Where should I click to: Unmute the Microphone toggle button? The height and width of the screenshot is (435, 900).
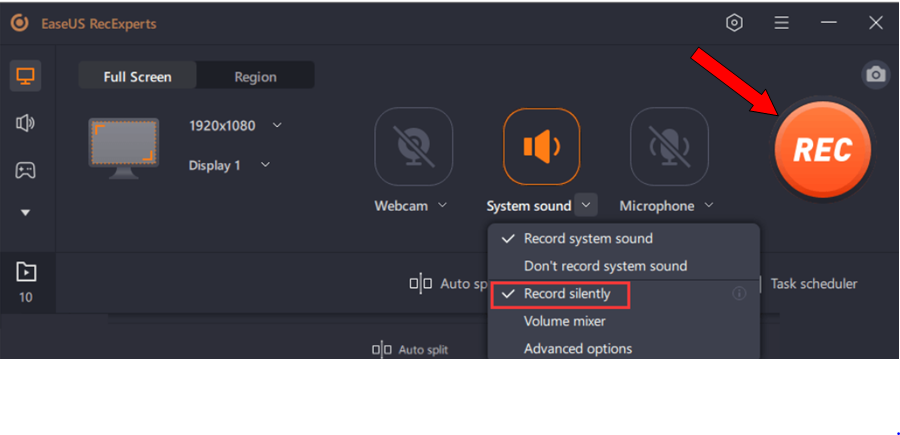coord(669,146)
